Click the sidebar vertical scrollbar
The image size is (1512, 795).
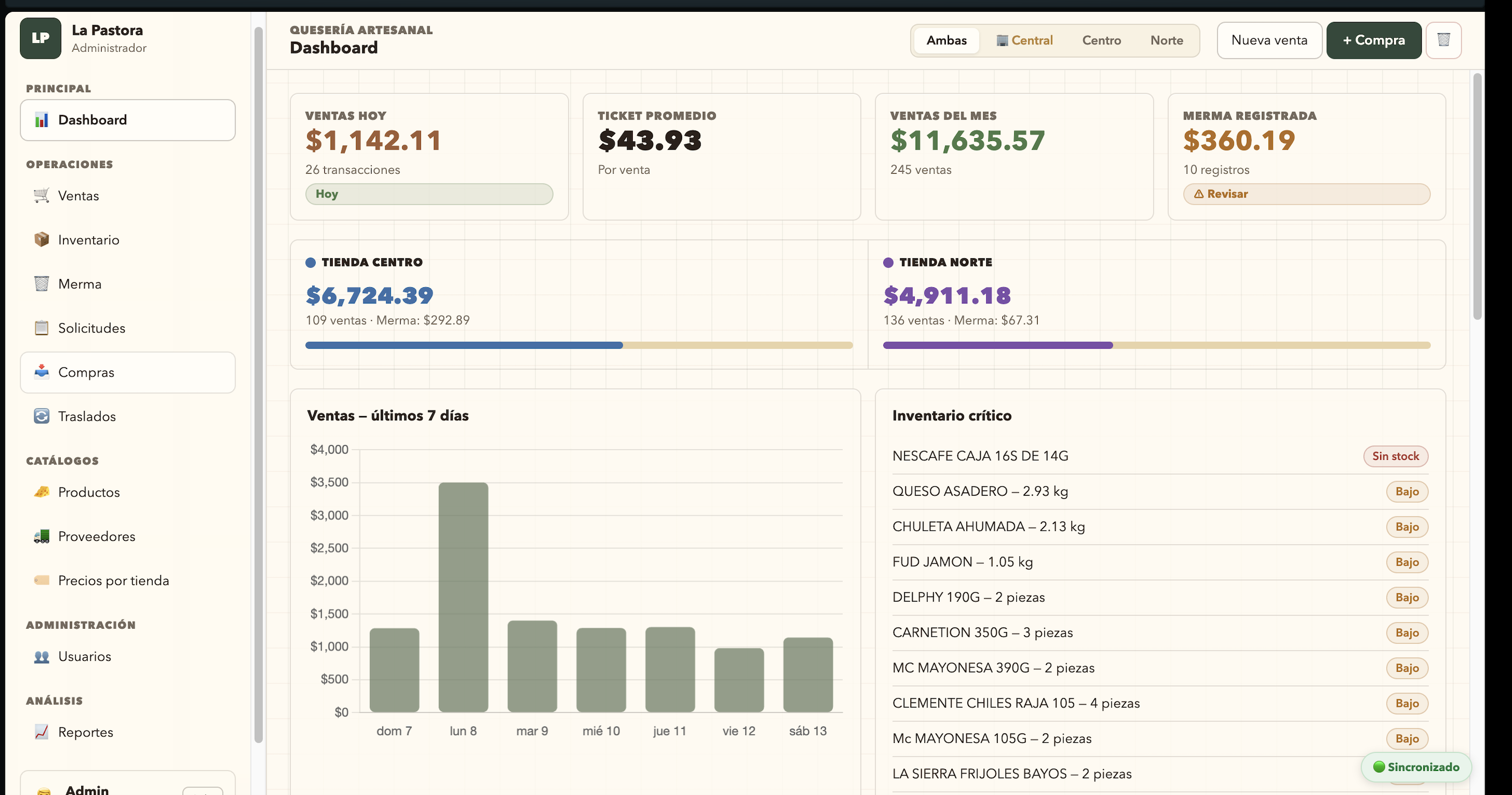tap(258, 385)
